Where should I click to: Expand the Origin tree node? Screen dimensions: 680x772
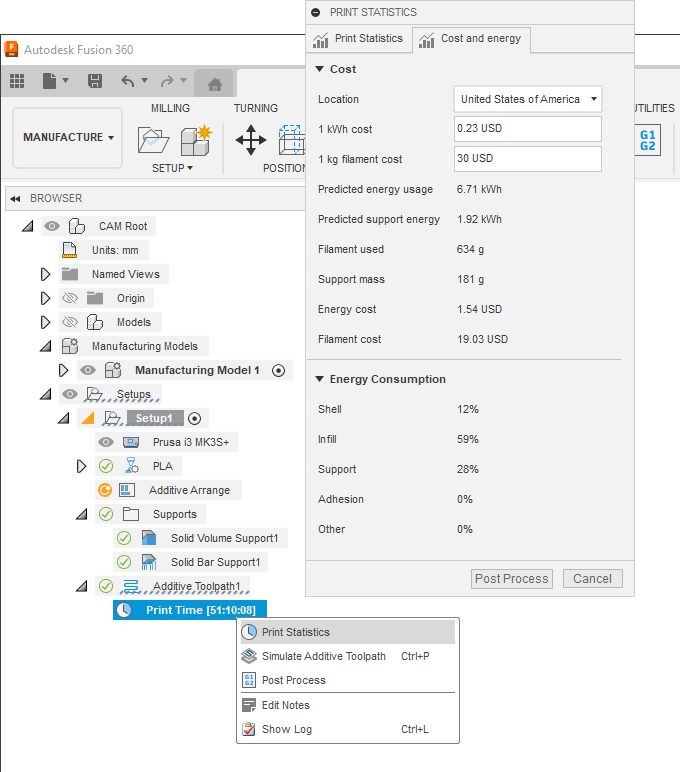point(45,298)
